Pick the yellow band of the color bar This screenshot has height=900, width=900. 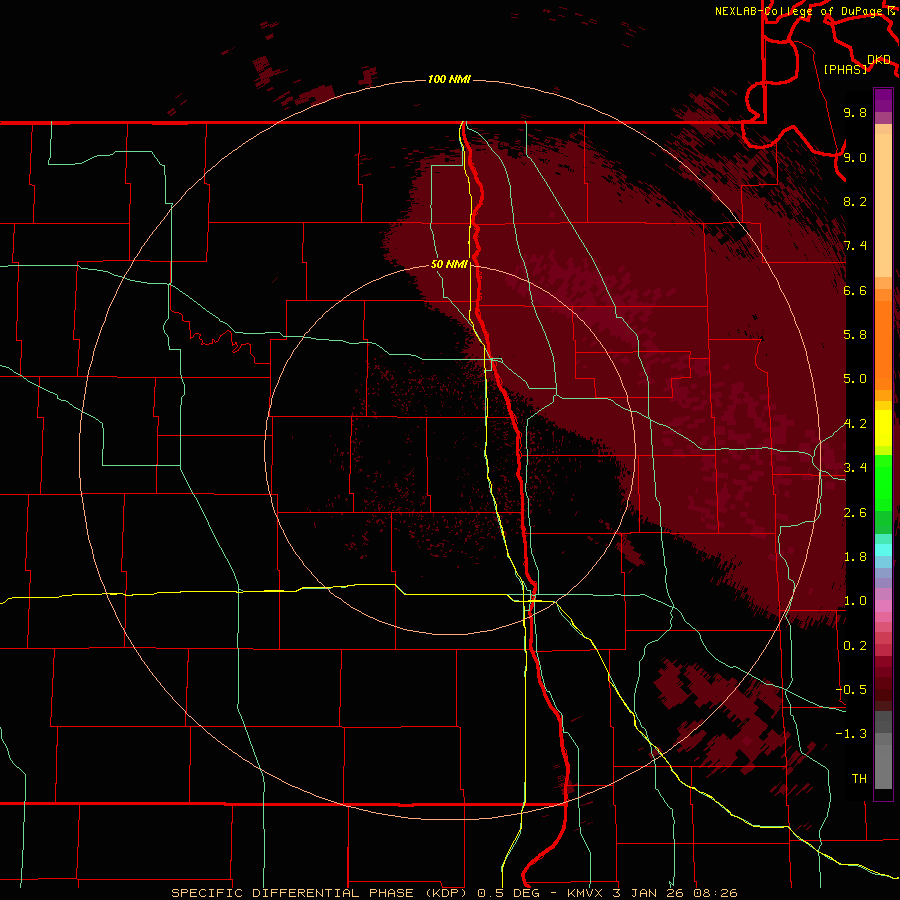tap(883, 428)
